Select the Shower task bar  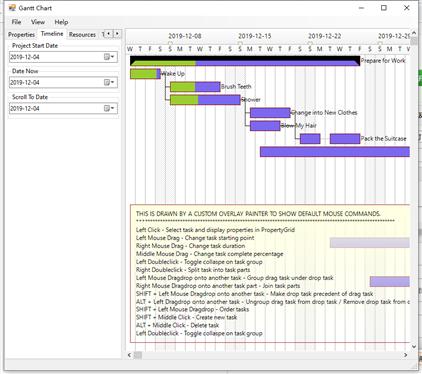pyautogui.click(x=205, y=100)
